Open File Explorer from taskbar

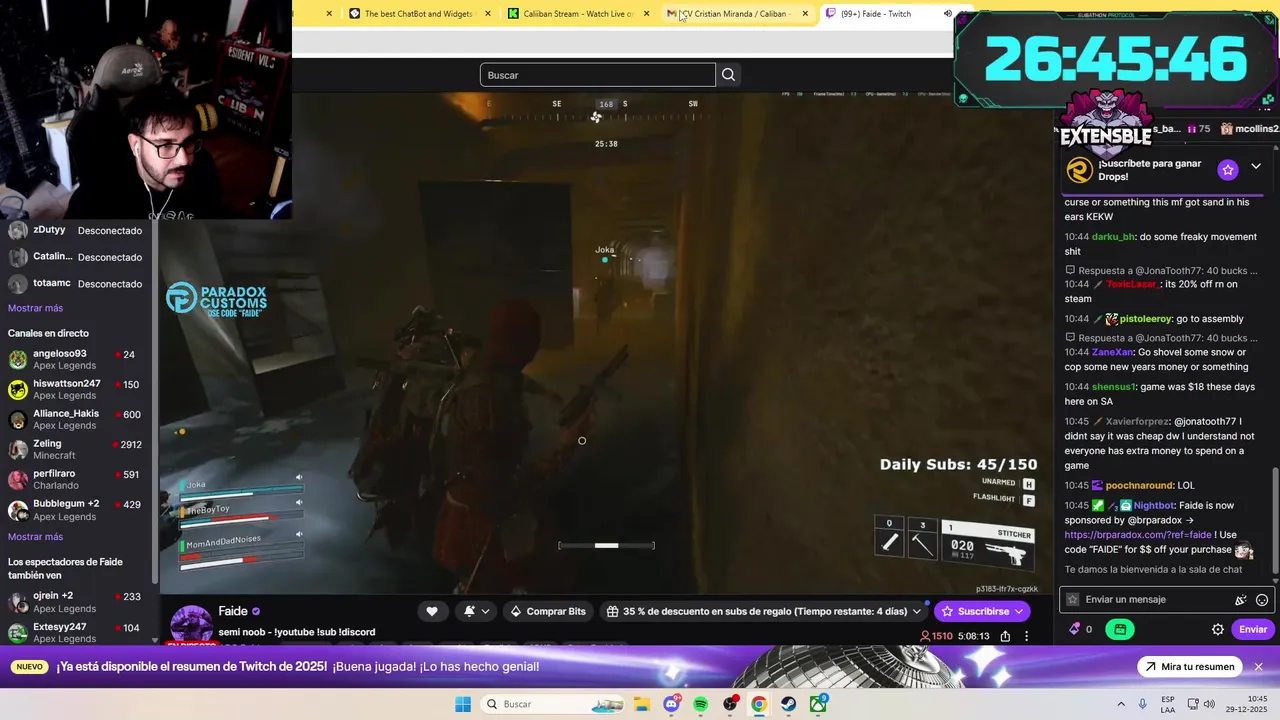[x=642, y=704]
